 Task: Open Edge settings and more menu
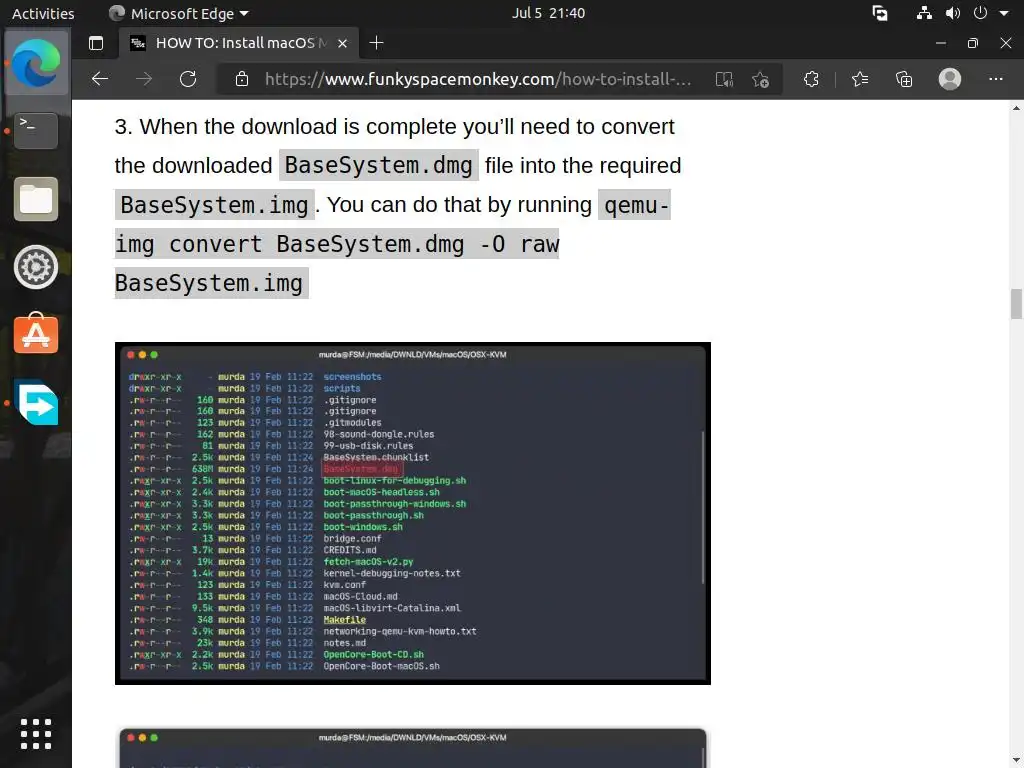(995, 79)
